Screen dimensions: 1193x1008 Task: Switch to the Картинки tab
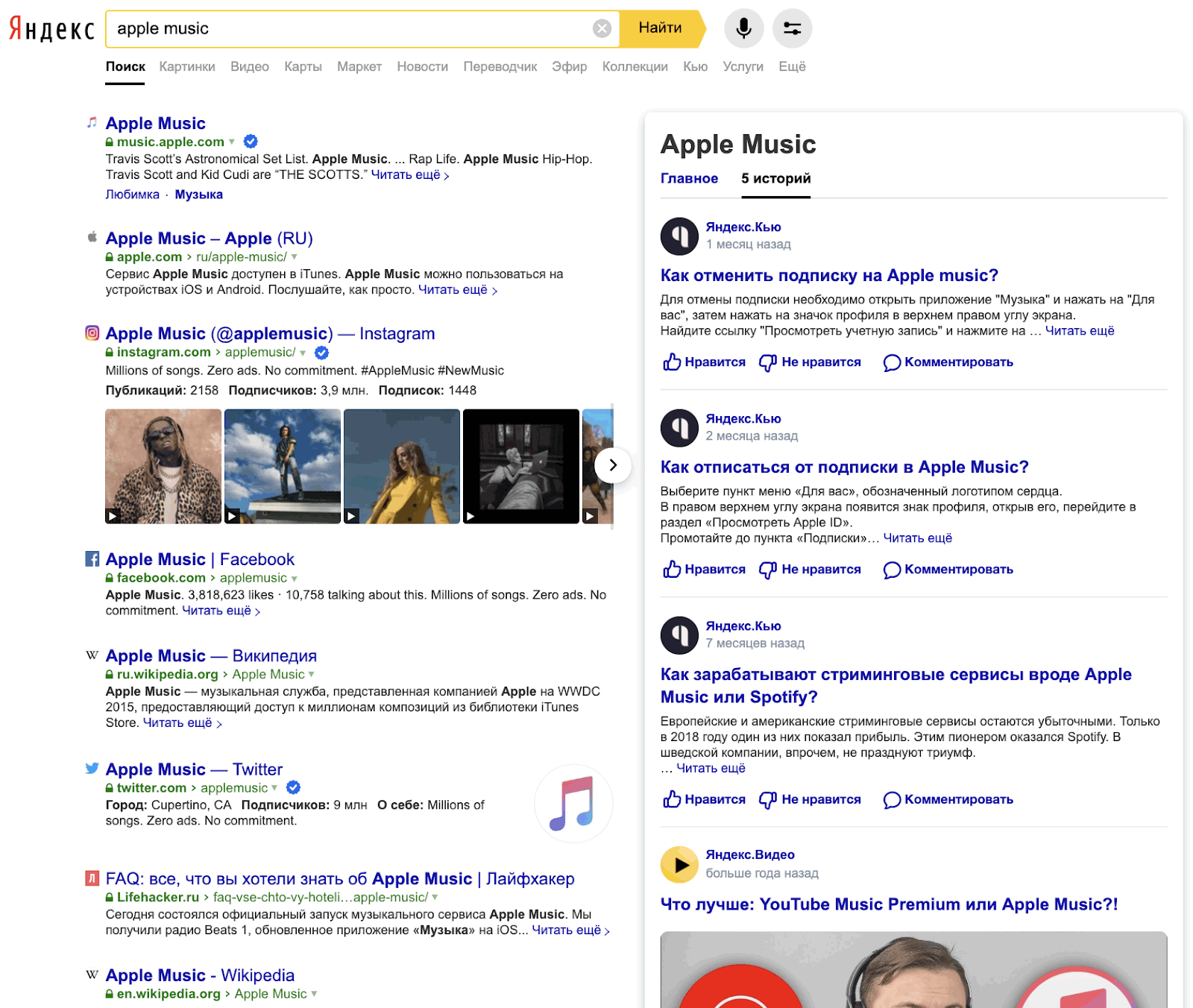pyautogui.click(x=187, y=66)
